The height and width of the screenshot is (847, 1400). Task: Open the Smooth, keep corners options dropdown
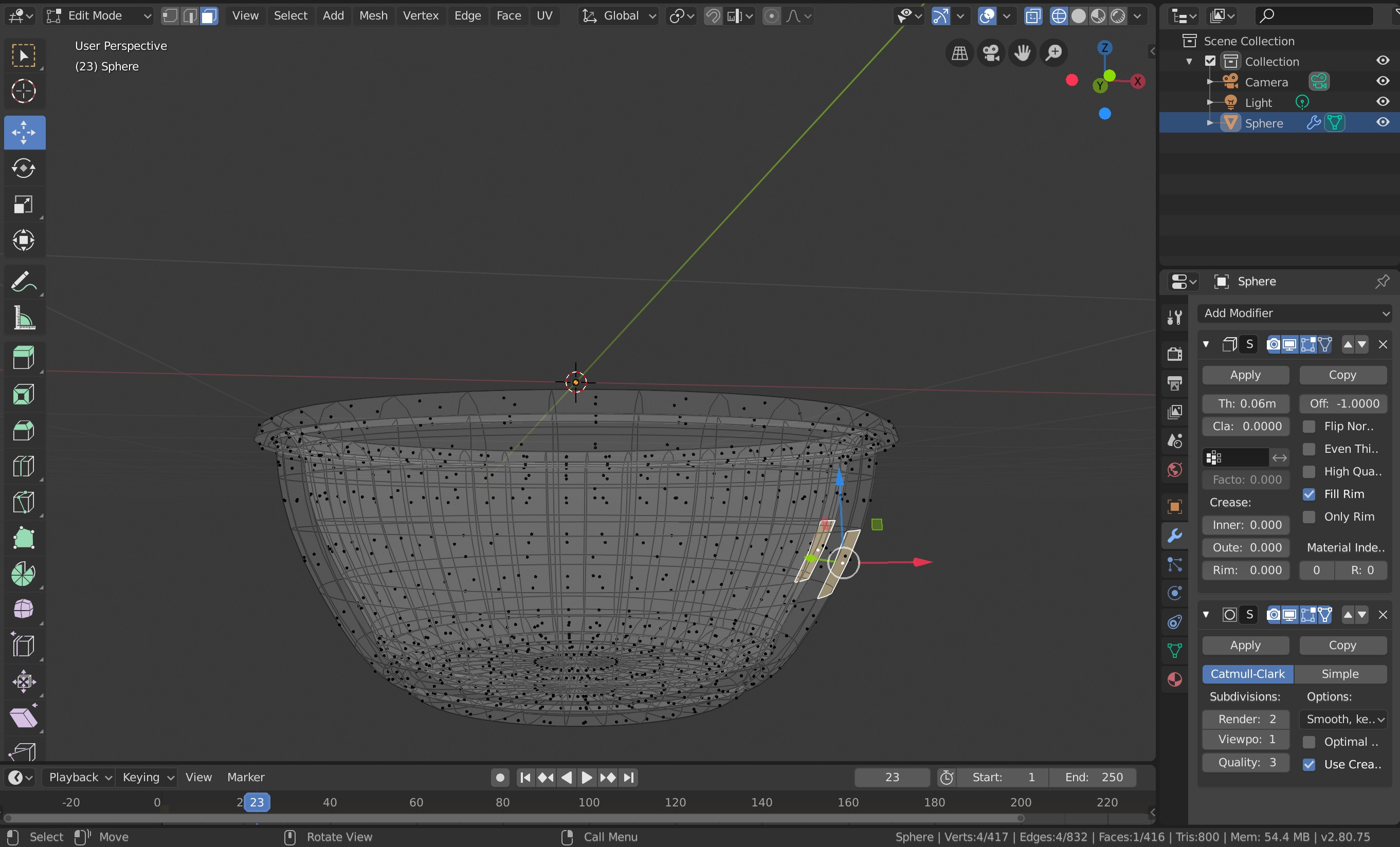1343,719
